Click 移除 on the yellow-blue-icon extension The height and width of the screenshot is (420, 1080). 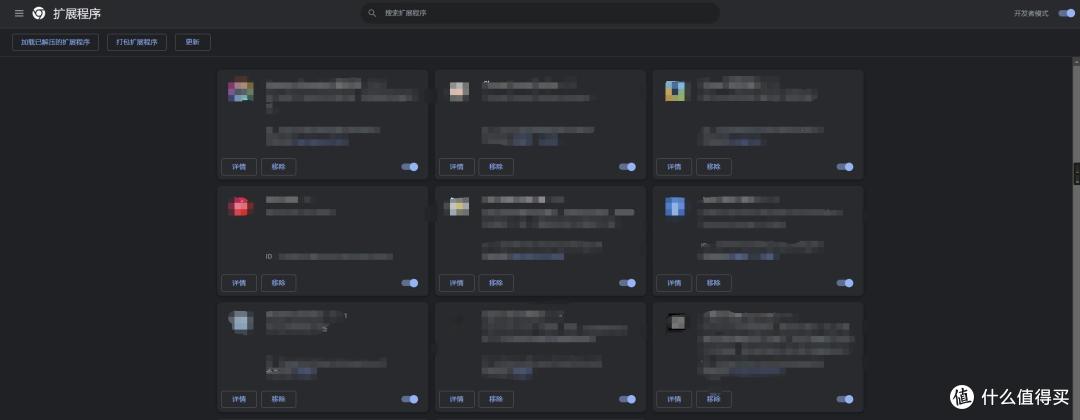(x=714, y=167)
